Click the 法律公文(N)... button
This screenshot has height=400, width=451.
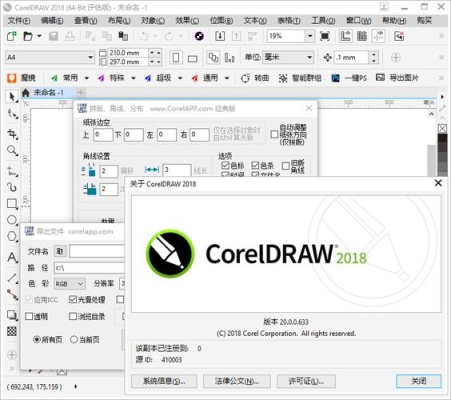(237, 381)
